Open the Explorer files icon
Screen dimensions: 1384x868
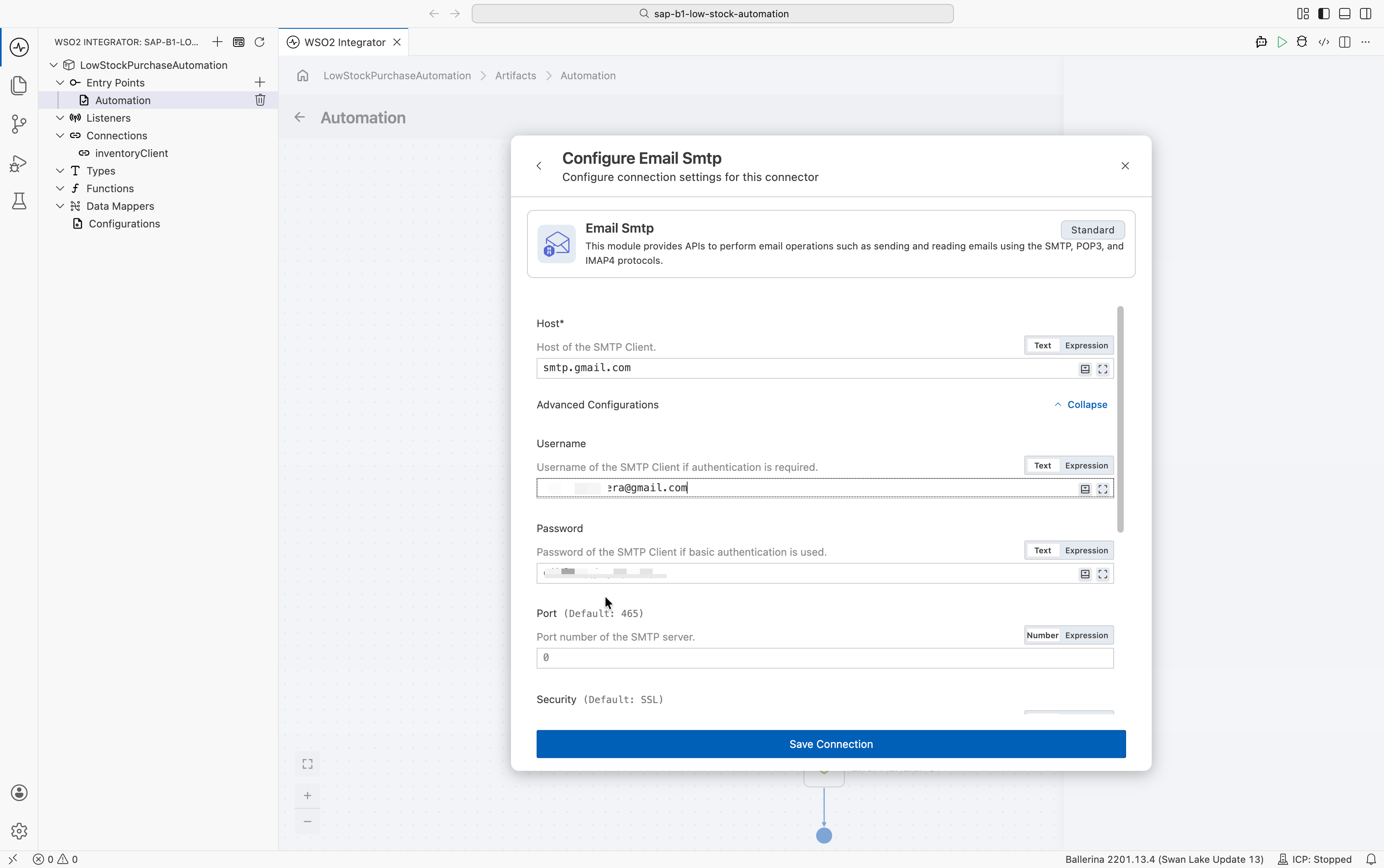[19, 85]
